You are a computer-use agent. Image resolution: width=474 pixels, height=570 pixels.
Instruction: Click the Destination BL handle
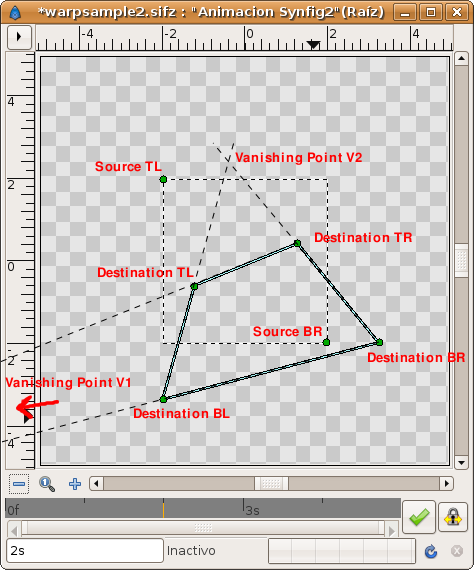coord(163,399)
